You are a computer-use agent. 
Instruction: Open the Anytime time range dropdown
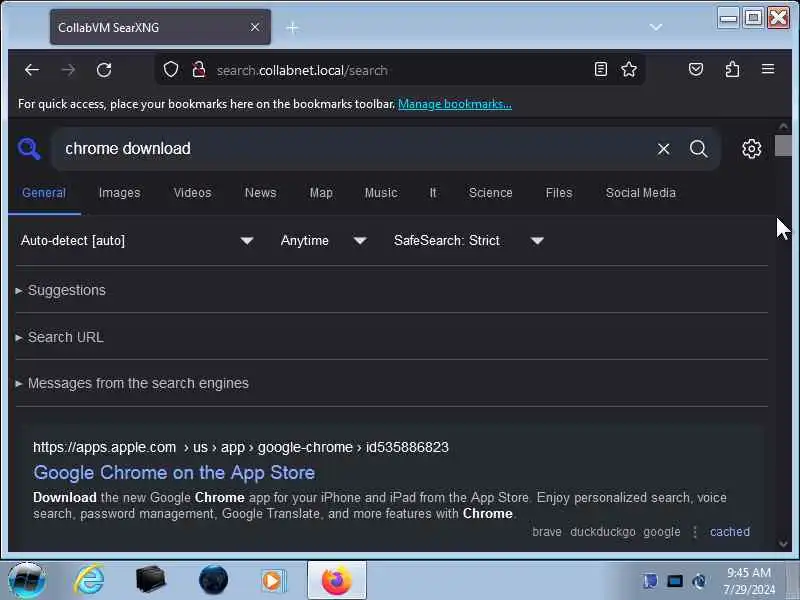click(x=323, y=240)
